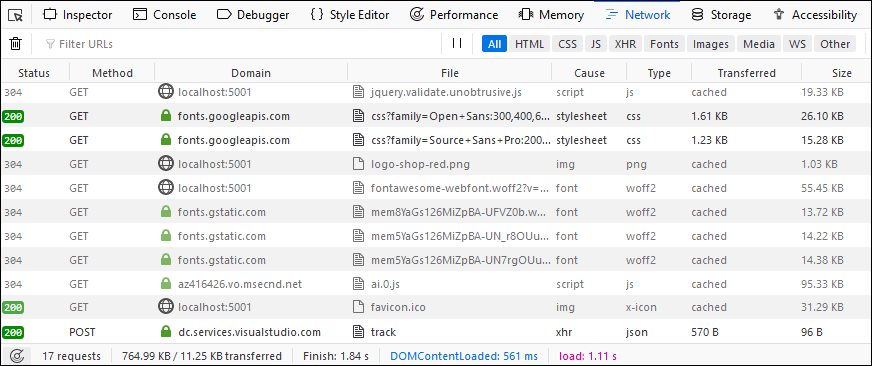Click the 200 status badge on favicon.ico row

pyautogui.click(x=13, y=307)
